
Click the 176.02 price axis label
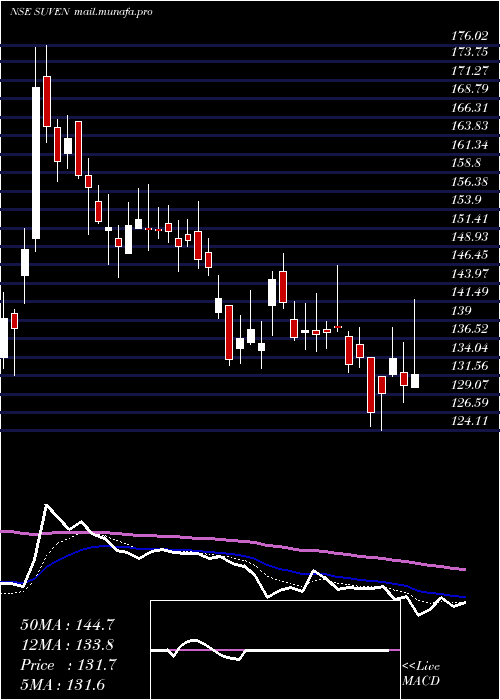pyautogui.click(x=469, y=36)
